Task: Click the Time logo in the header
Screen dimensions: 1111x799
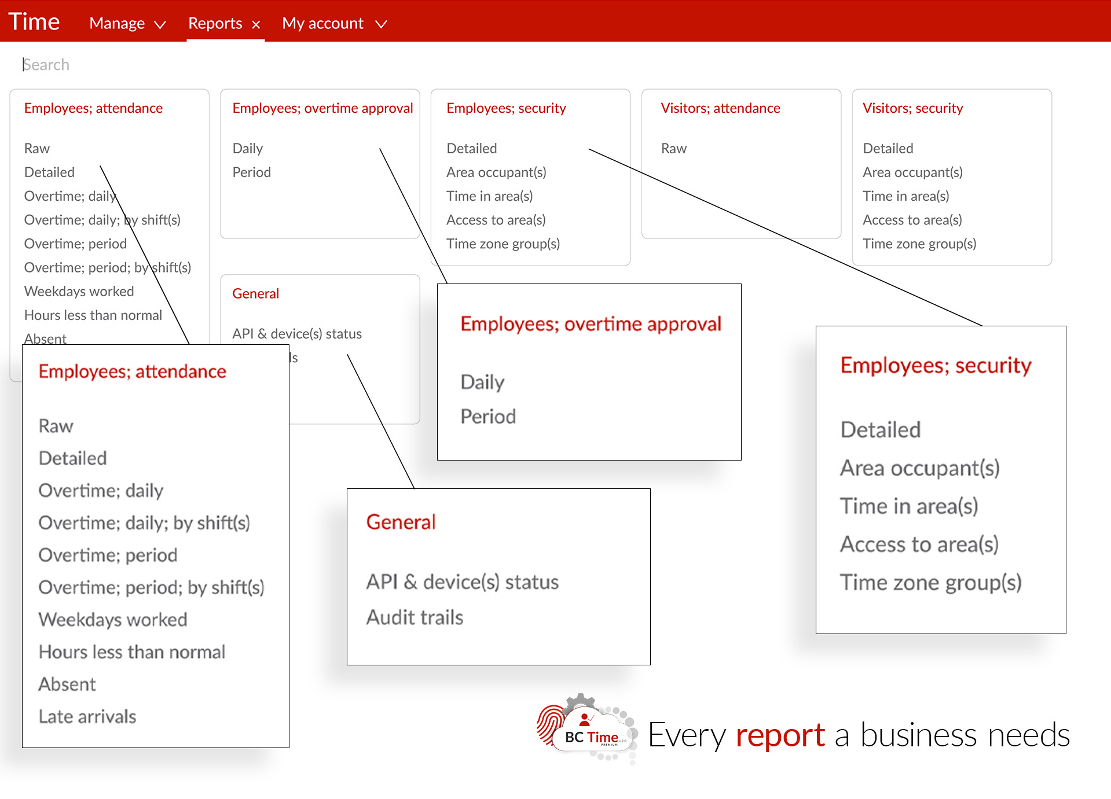Action: (x=34, y=22)
